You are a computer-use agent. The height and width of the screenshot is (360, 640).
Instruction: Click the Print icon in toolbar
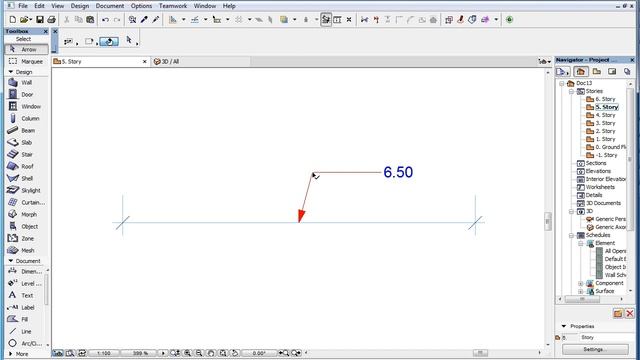coord(51,20)
